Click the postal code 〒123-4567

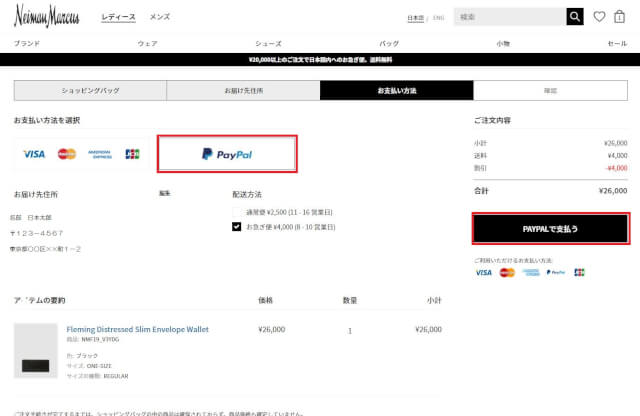(37, 233)
